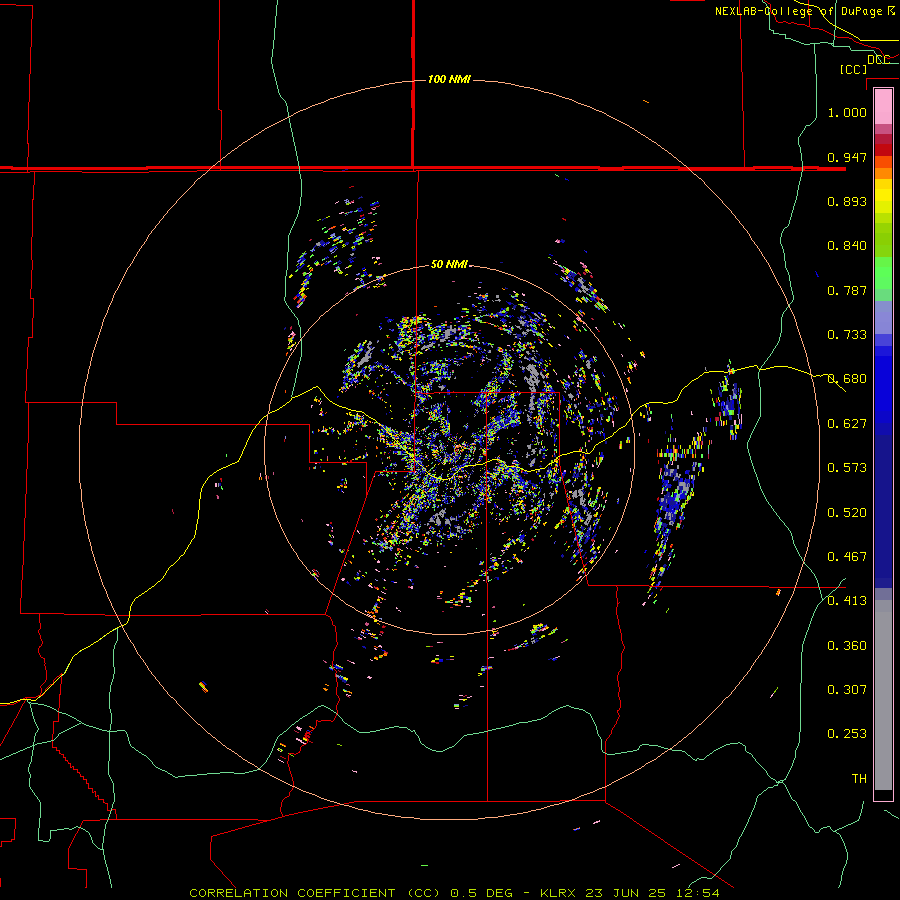Select the 1.000 value on the scale

pos(847,112)
